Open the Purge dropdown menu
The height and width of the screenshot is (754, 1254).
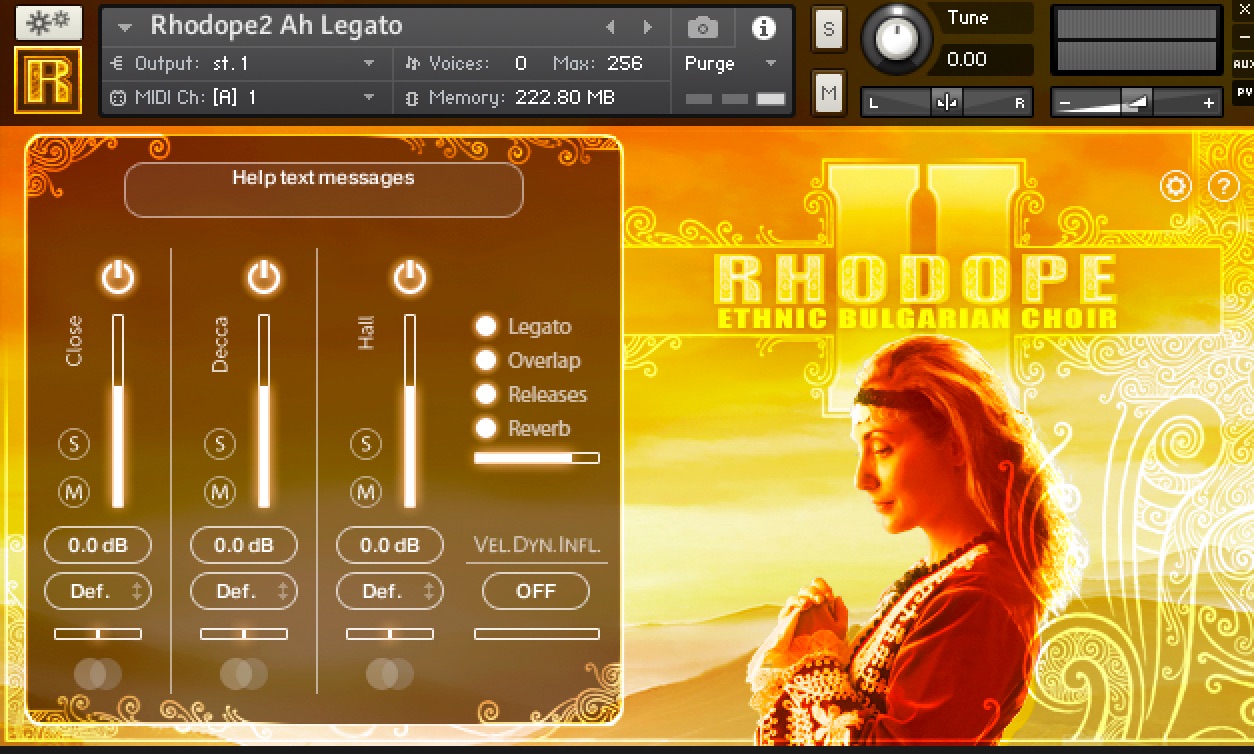coord(730,63)
